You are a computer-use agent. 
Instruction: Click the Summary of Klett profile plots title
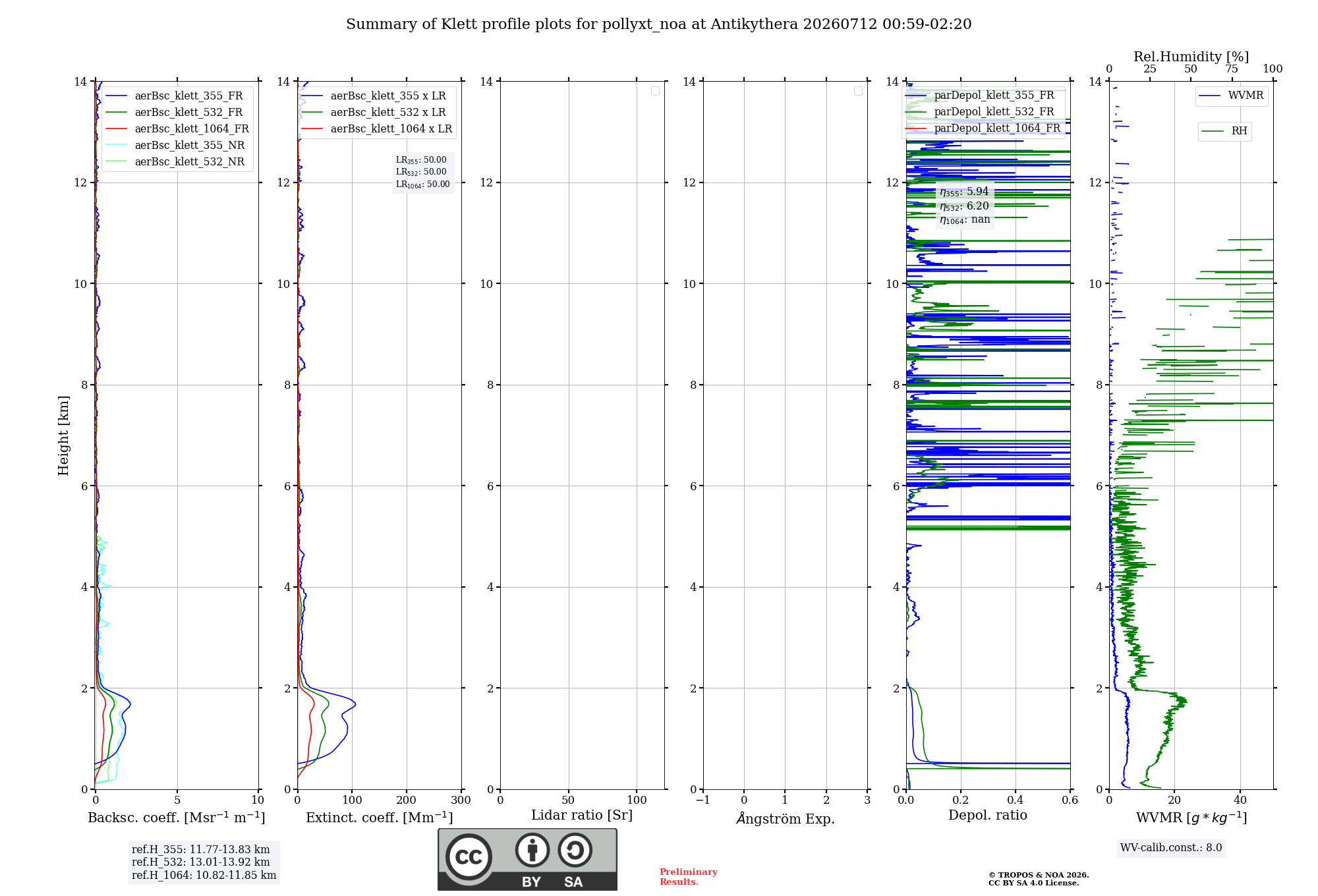coord(659,24)
